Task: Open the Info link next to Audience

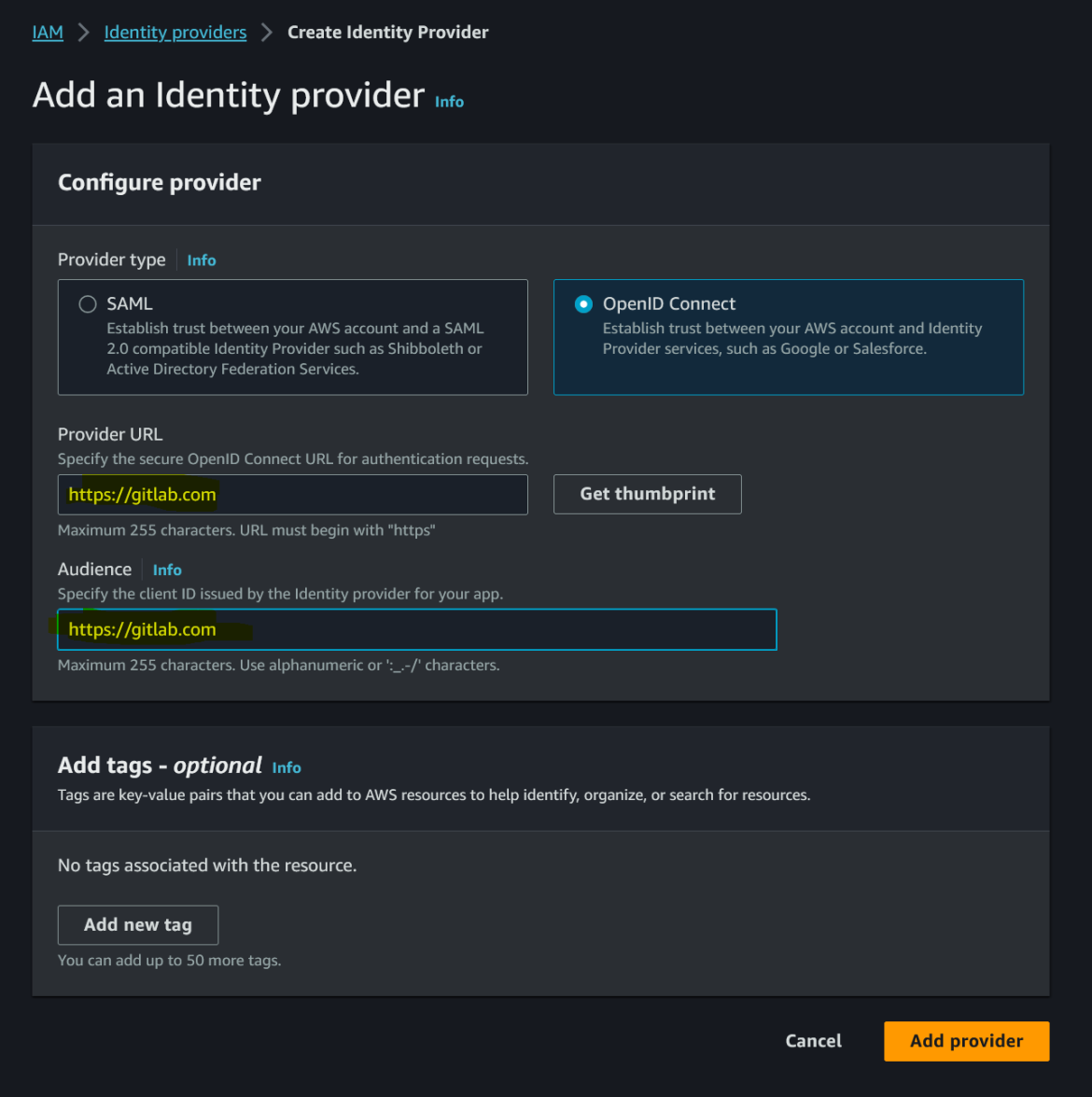Action: click(167, 570)
